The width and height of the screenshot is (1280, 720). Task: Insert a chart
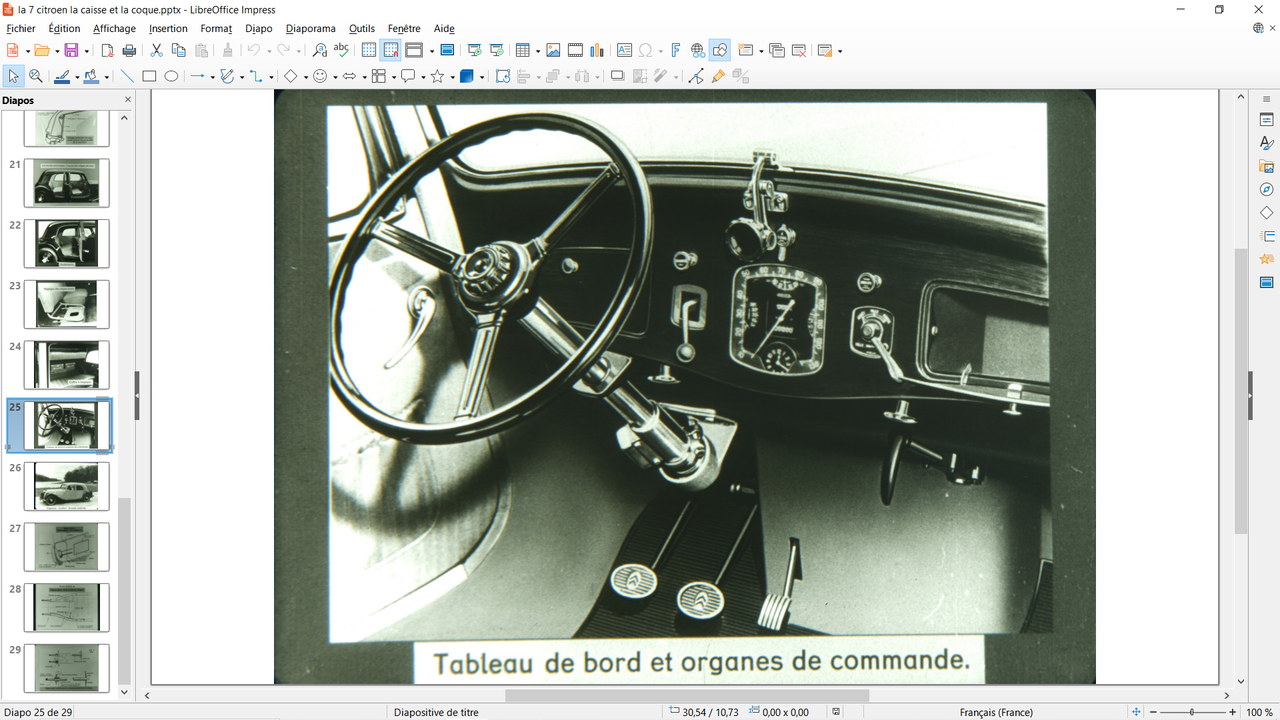coord(597,50)
